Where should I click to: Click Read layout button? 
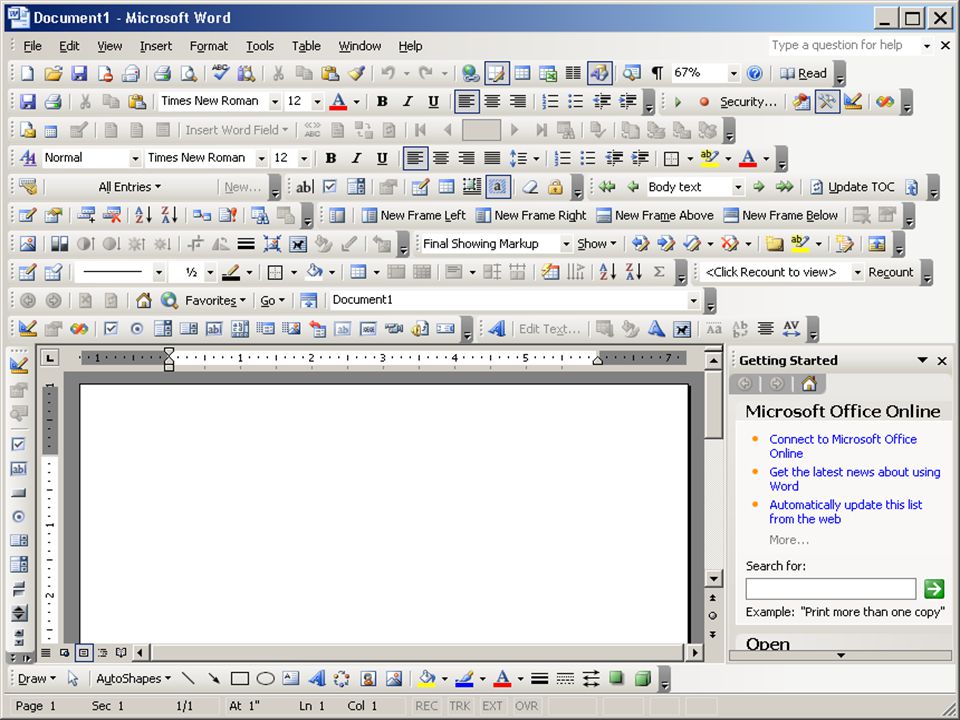(804, 73)
